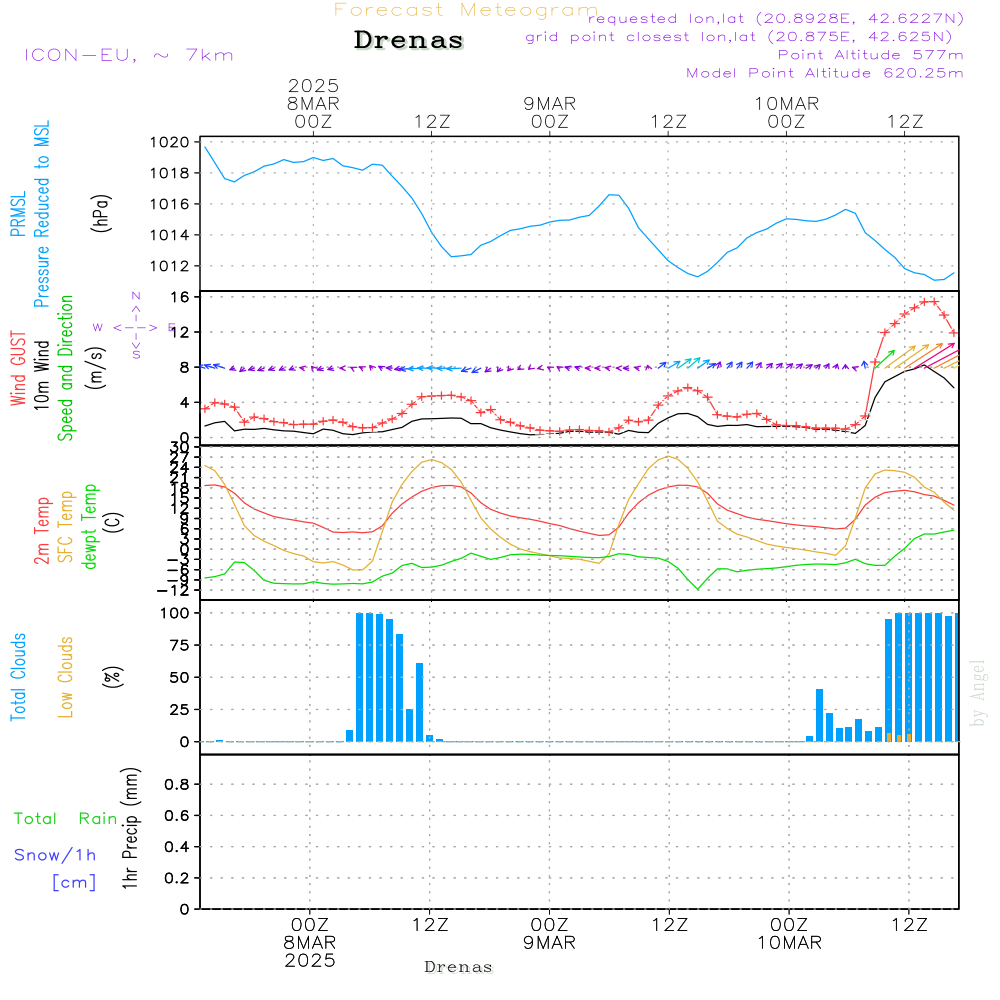Viewport: 1000px width, 1000px height.
Task: Click the 'Total Clouds' blue label
Action: pyautogui.click(x=18, y=677)
